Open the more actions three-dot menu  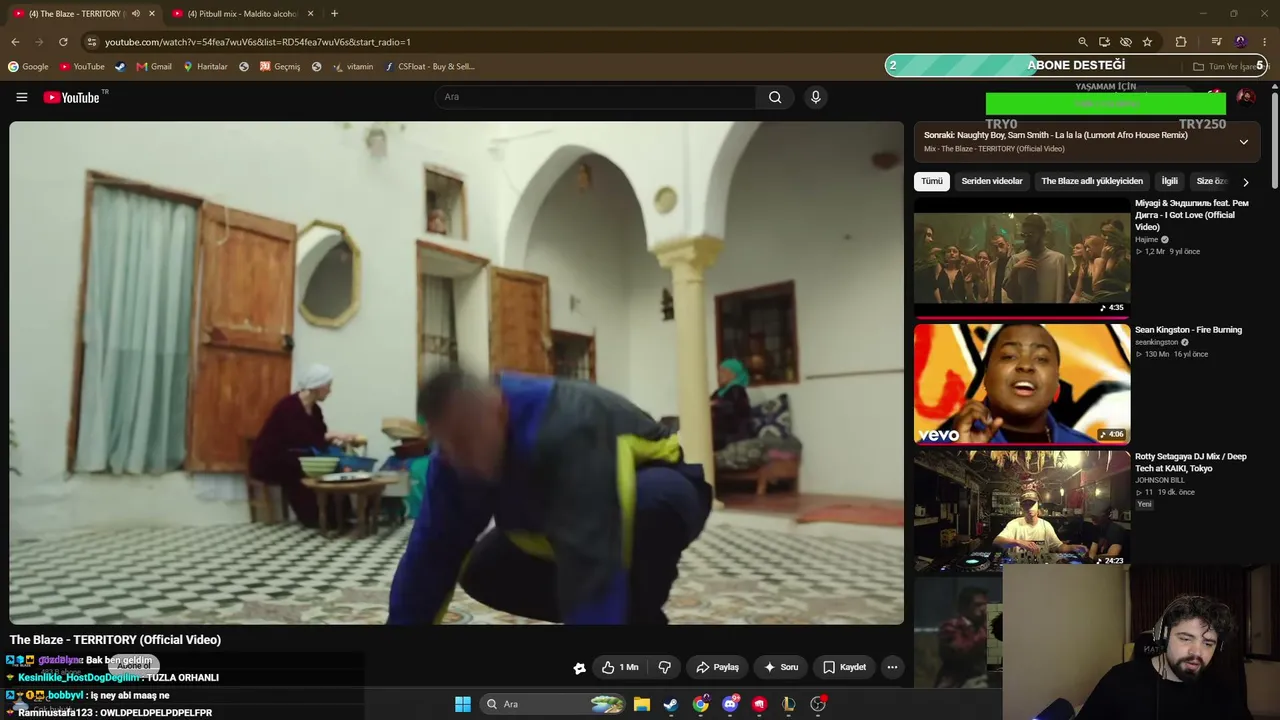coord(892,667)
